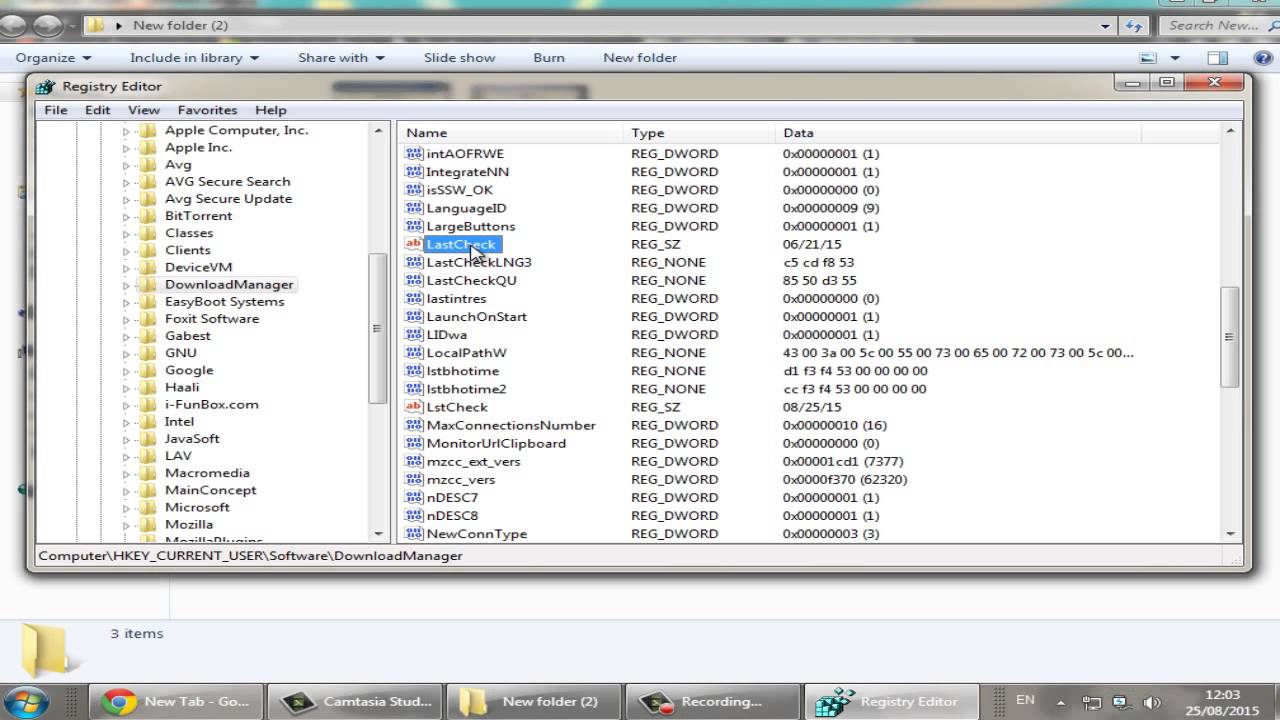Click the EN language indicator
Viewport: 1280px width, 720px height.
click(1025, 700)
